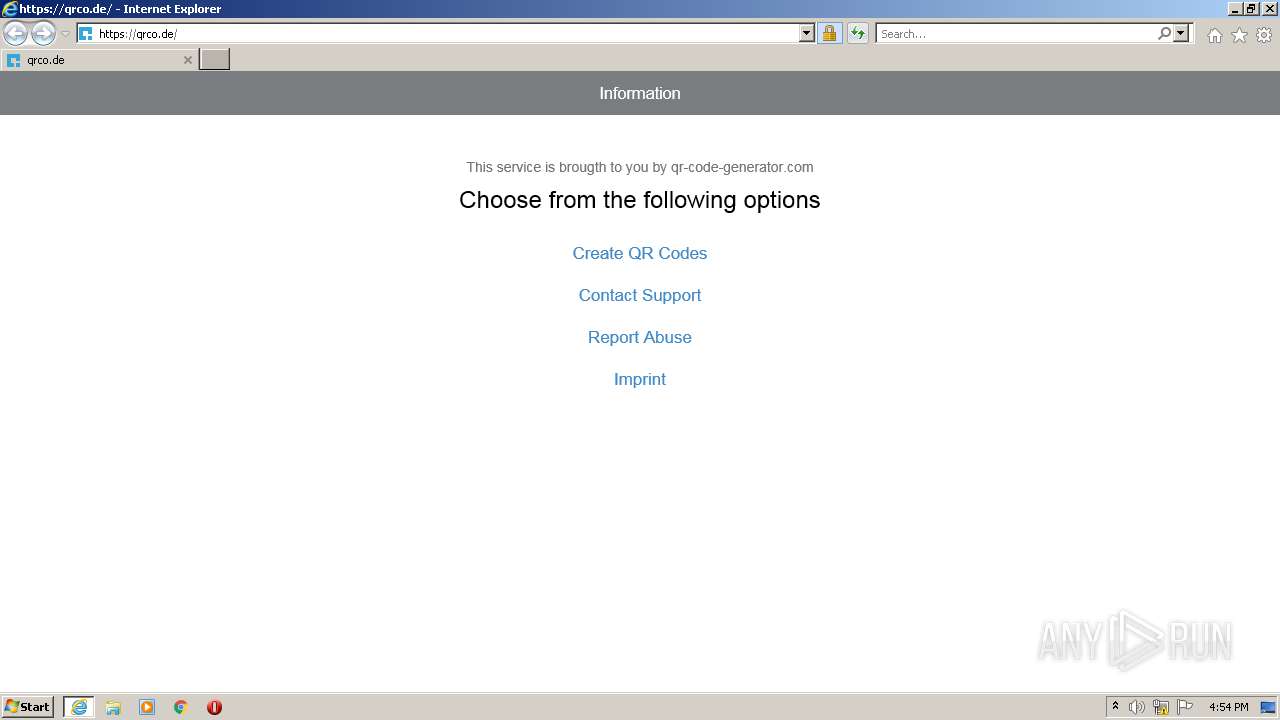Restore down the Internet Explorer window

coord(1251,8)
